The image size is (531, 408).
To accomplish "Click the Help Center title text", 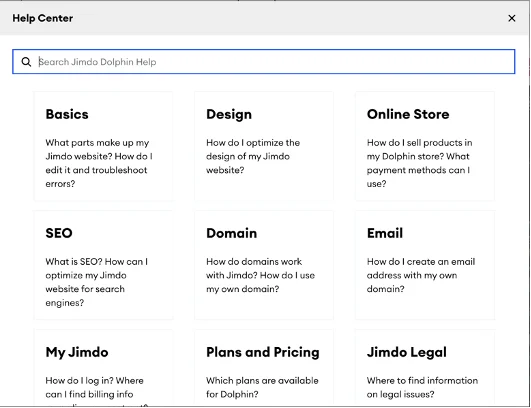I will tap(43, 18).
